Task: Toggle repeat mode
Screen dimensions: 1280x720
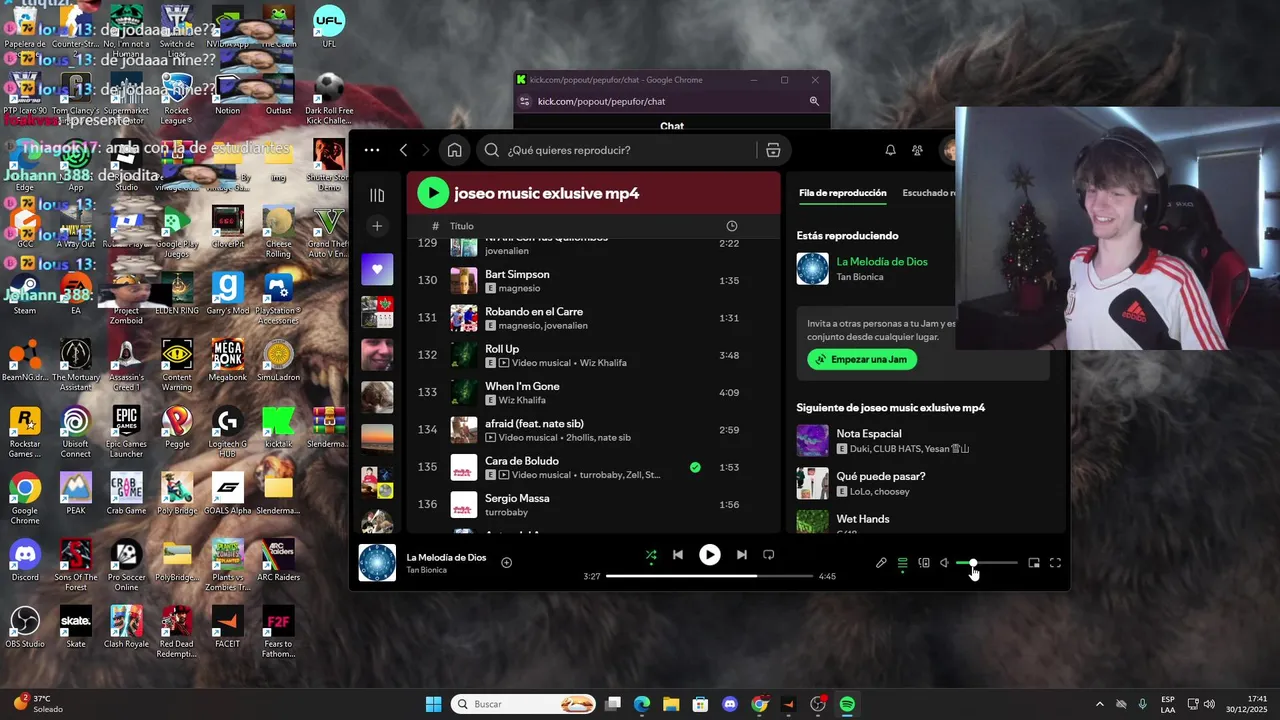Action: (x=768, y=555)
